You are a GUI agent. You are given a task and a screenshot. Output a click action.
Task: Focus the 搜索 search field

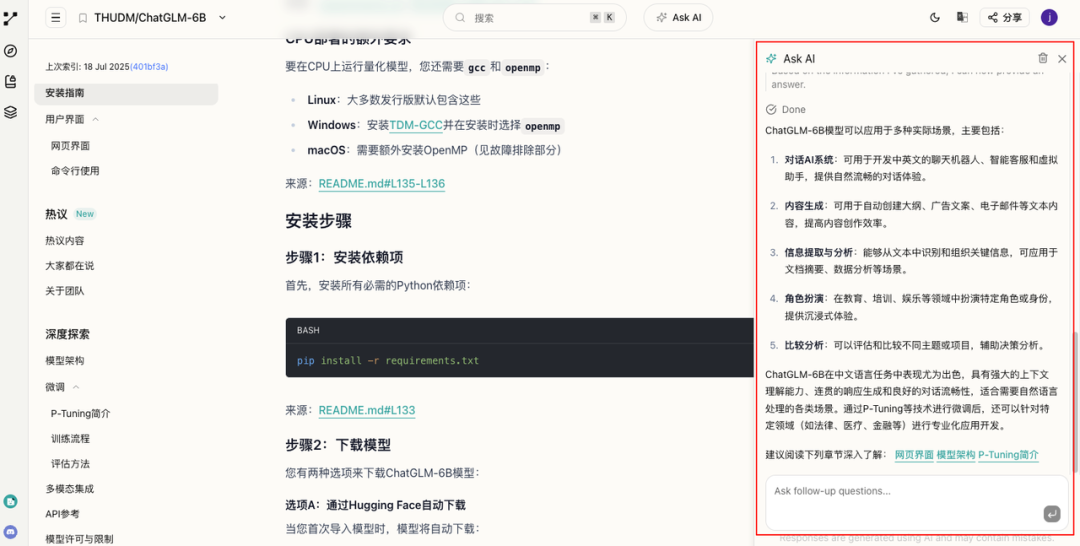click(x=534, y=18)
